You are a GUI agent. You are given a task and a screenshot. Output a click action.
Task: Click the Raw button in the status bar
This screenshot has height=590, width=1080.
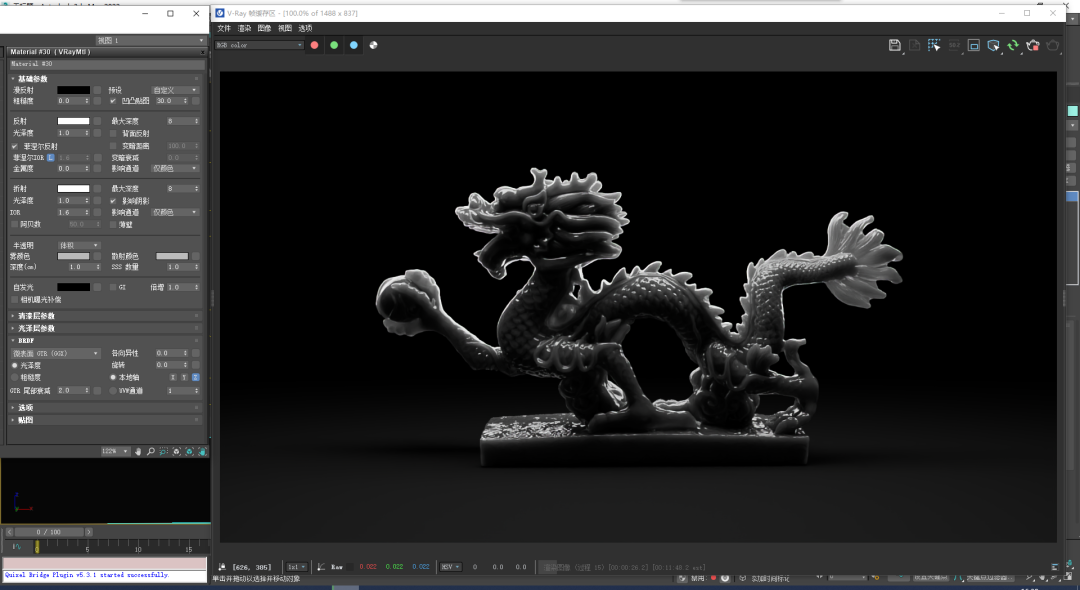point(336,565)
